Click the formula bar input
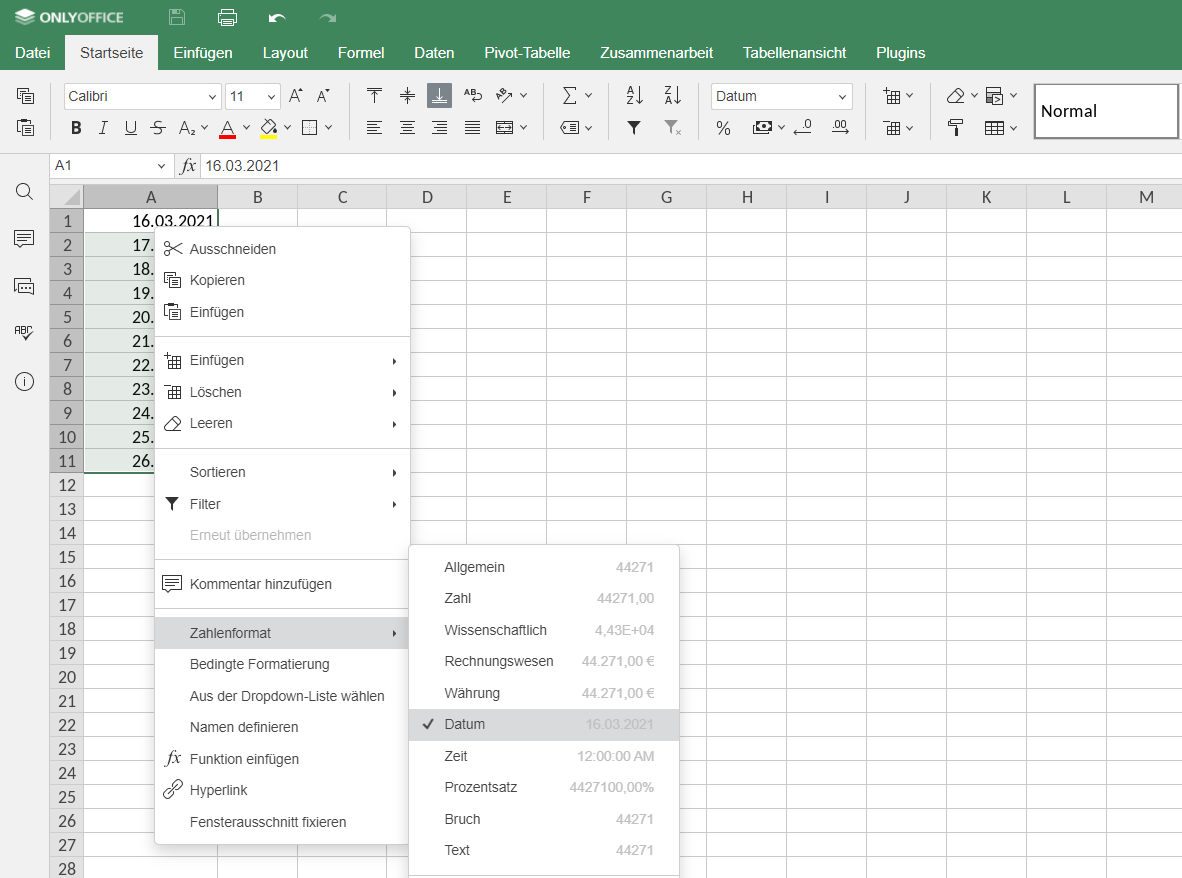The image size is (1182, 878). [691, 166]
